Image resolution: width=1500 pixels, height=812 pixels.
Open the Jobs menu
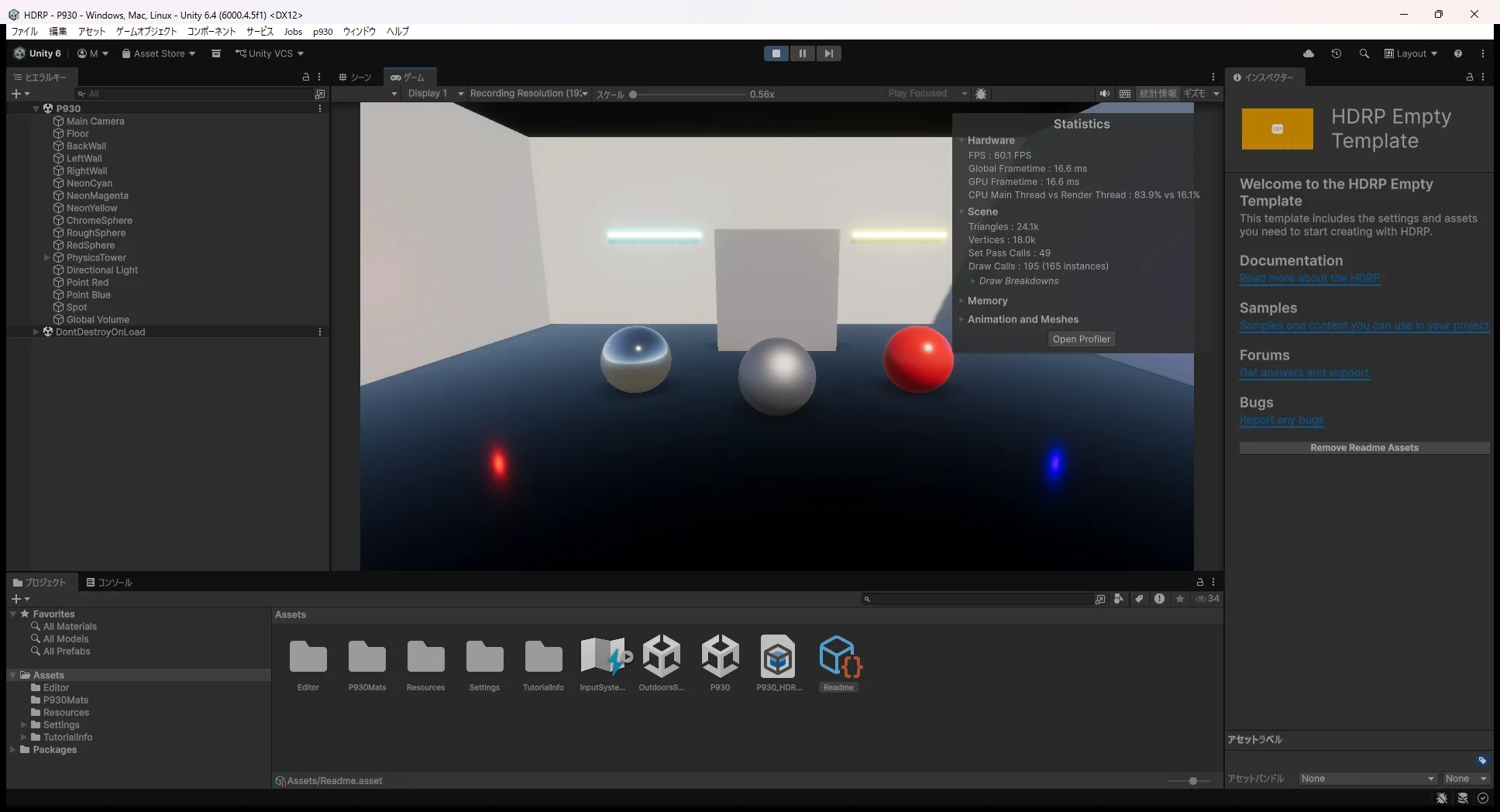[x=293, y=32]
